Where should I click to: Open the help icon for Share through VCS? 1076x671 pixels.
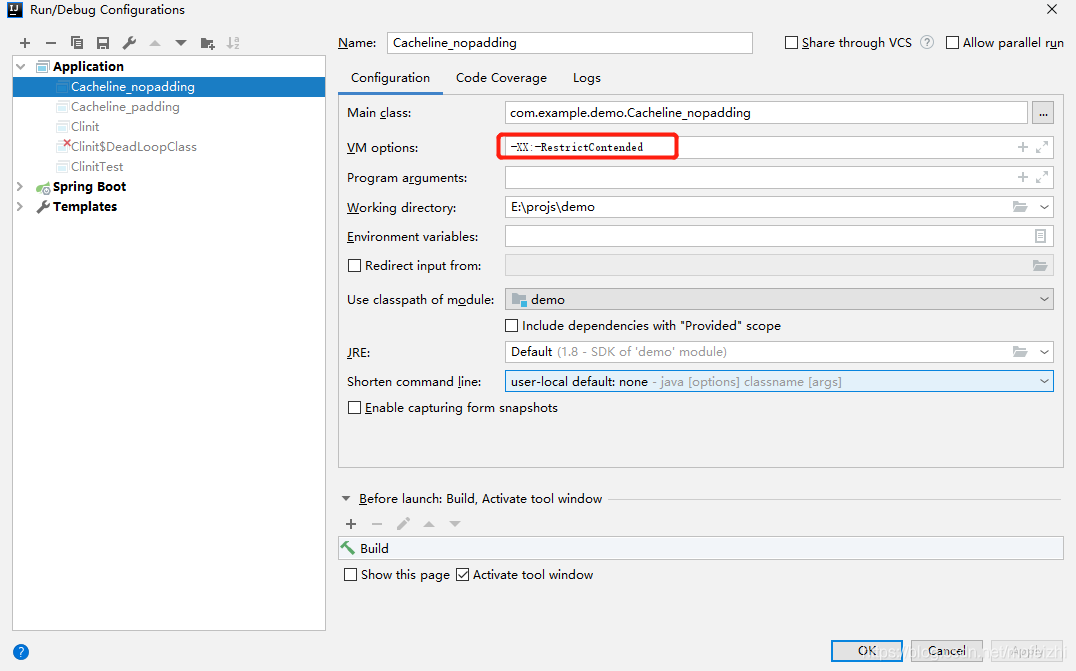[x=927, y=43]
